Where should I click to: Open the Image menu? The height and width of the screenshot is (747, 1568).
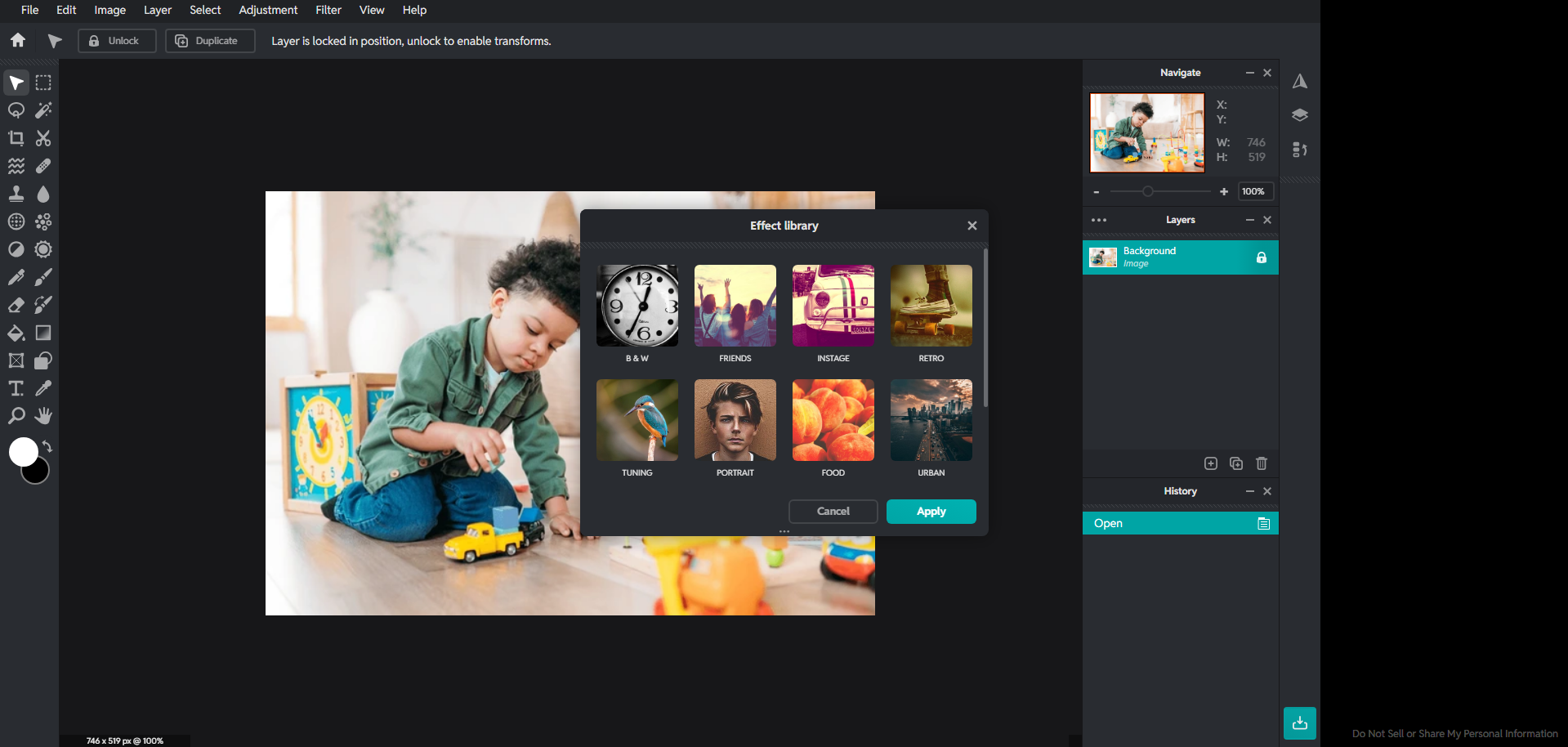coord(109,10)
